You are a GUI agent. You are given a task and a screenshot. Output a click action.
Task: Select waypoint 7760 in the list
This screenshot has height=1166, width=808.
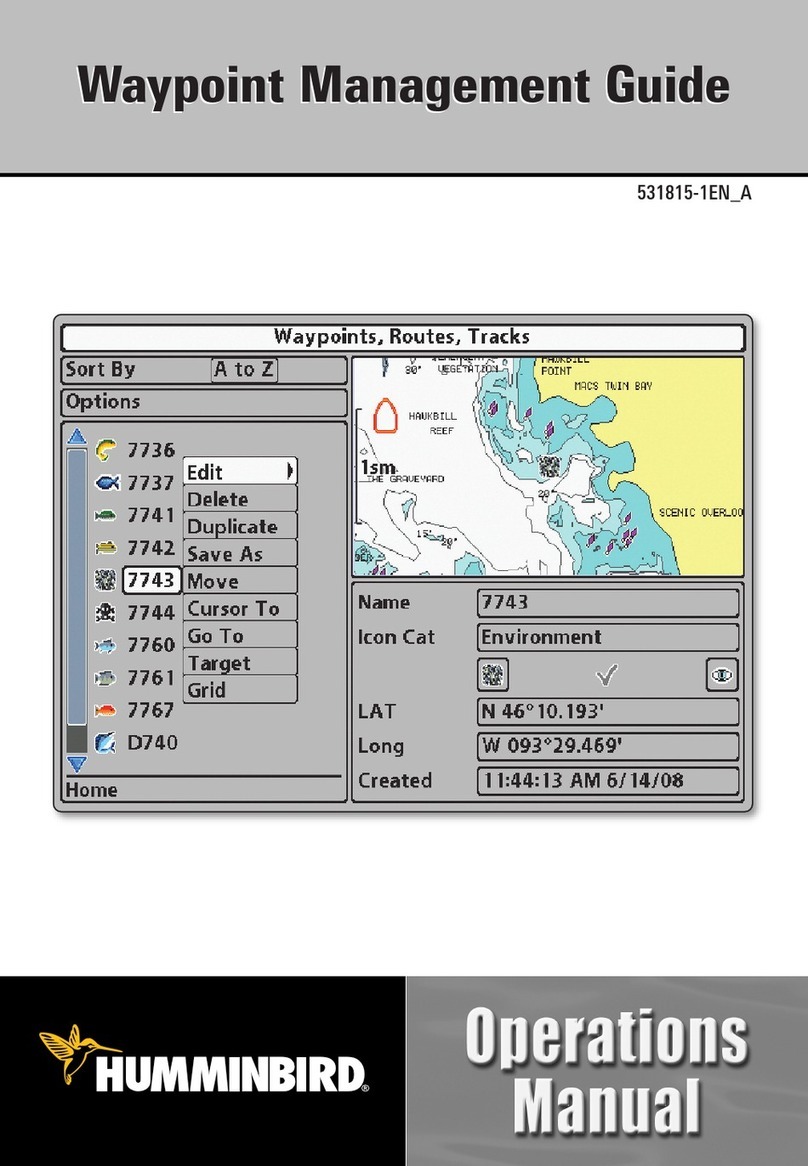coord(151,645)
